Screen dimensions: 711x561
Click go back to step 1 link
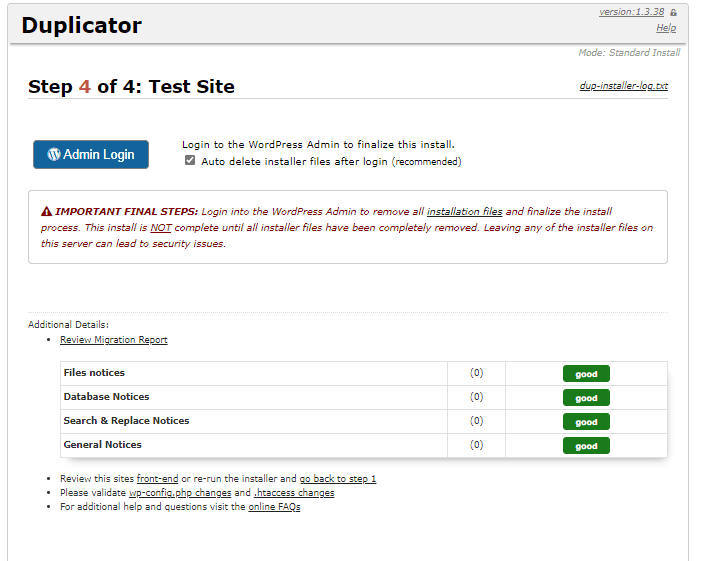click(x=337, y=478)
